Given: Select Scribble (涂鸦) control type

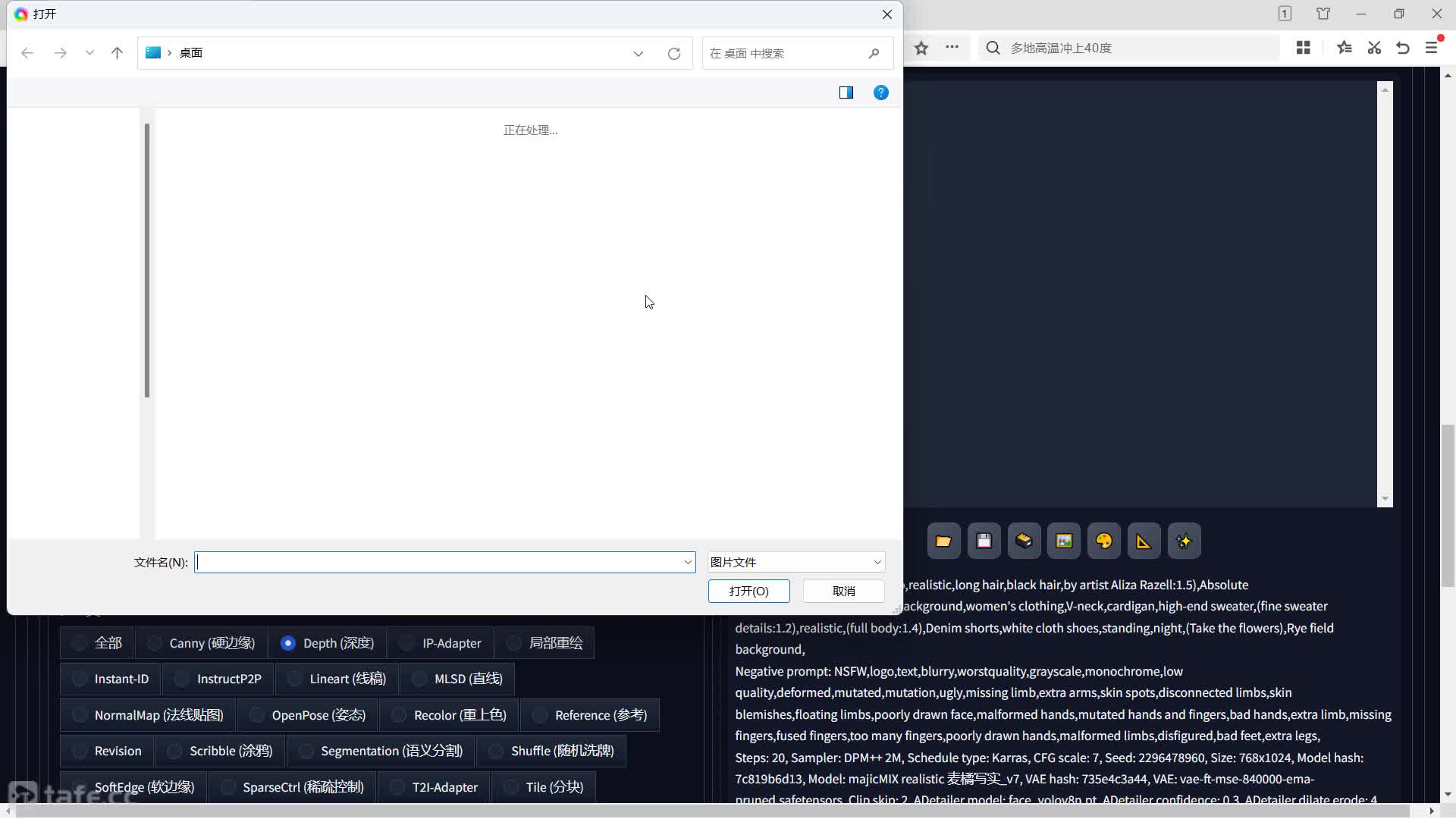Looking at the screenshot, I should [220, 751].
